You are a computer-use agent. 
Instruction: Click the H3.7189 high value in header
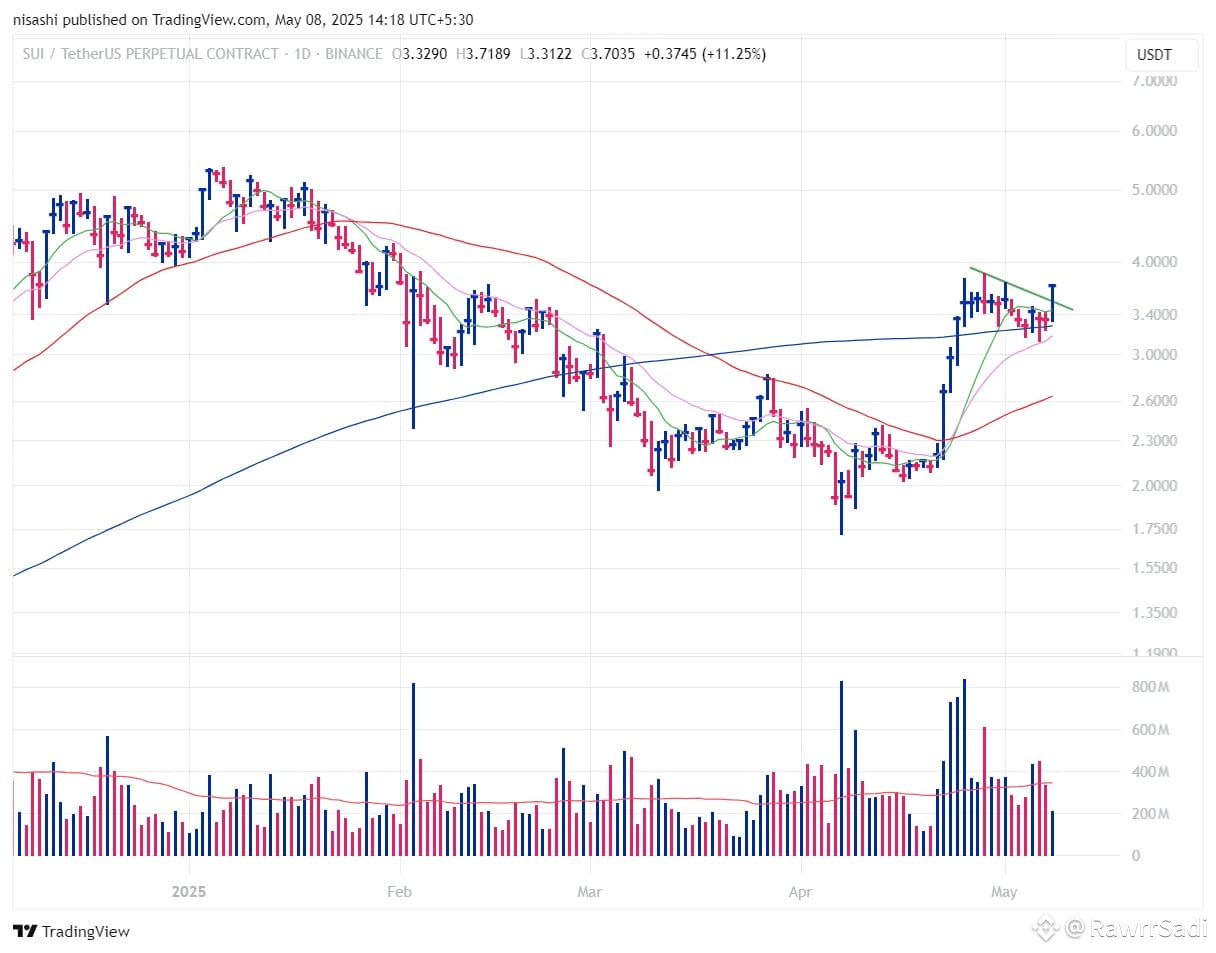tap(484, 54)
